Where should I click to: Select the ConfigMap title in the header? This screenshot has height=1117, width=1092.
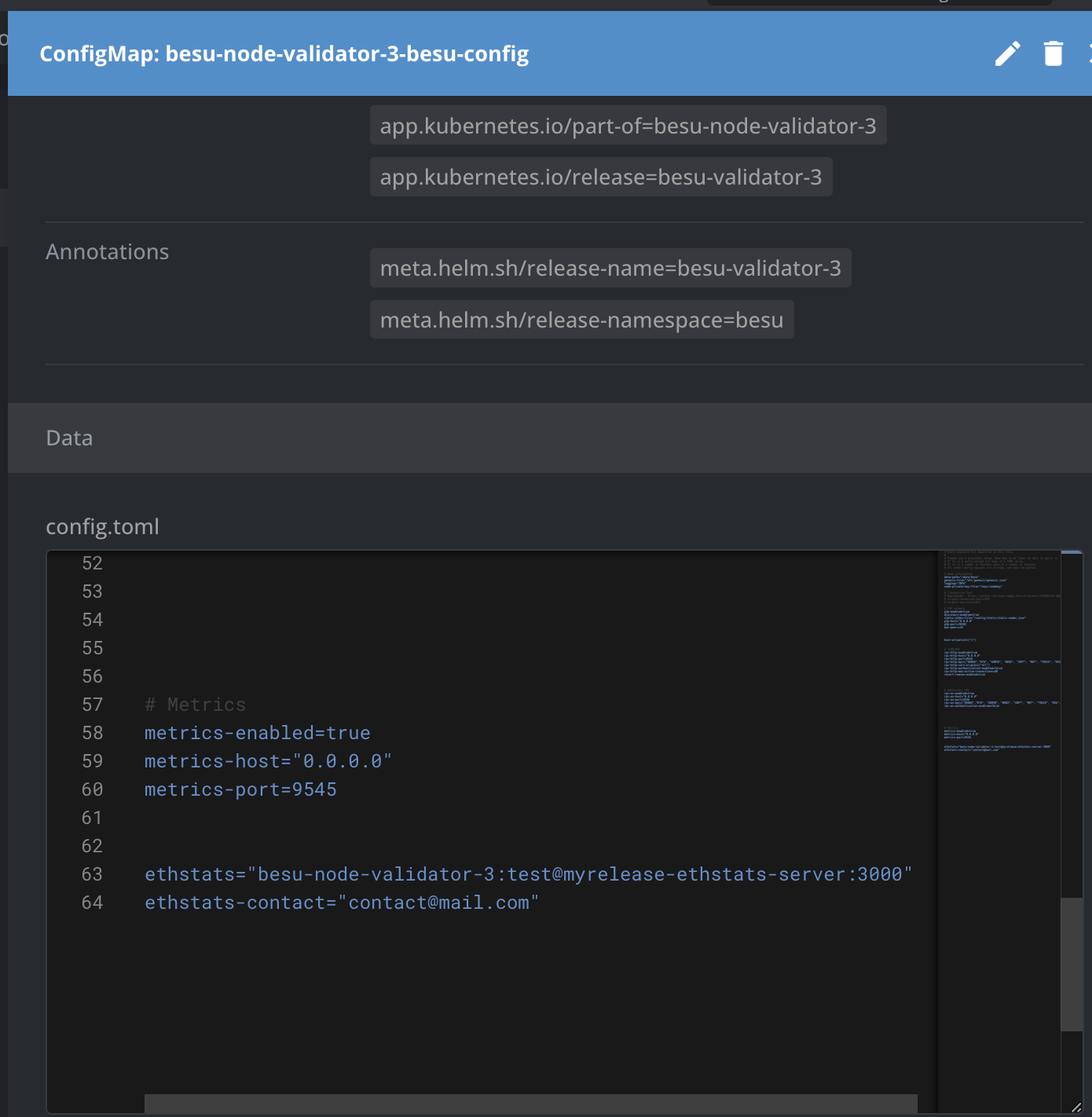[x=284, y=53]
